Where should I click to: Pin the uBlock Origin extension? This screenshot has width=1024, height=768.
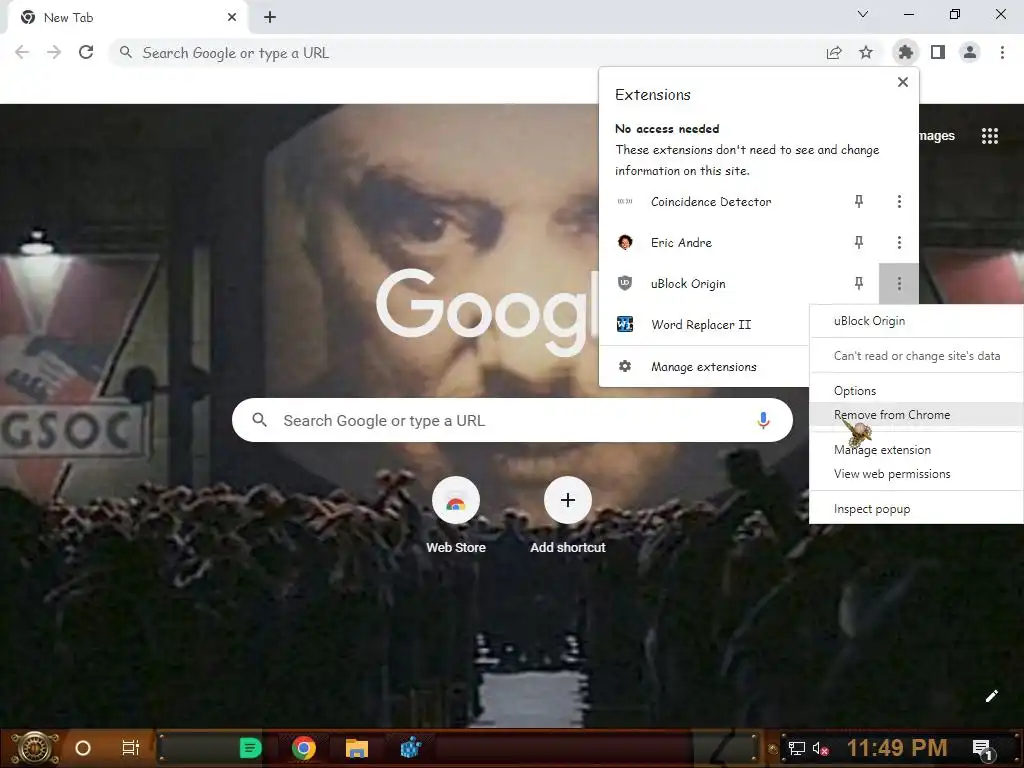point(859,283)
